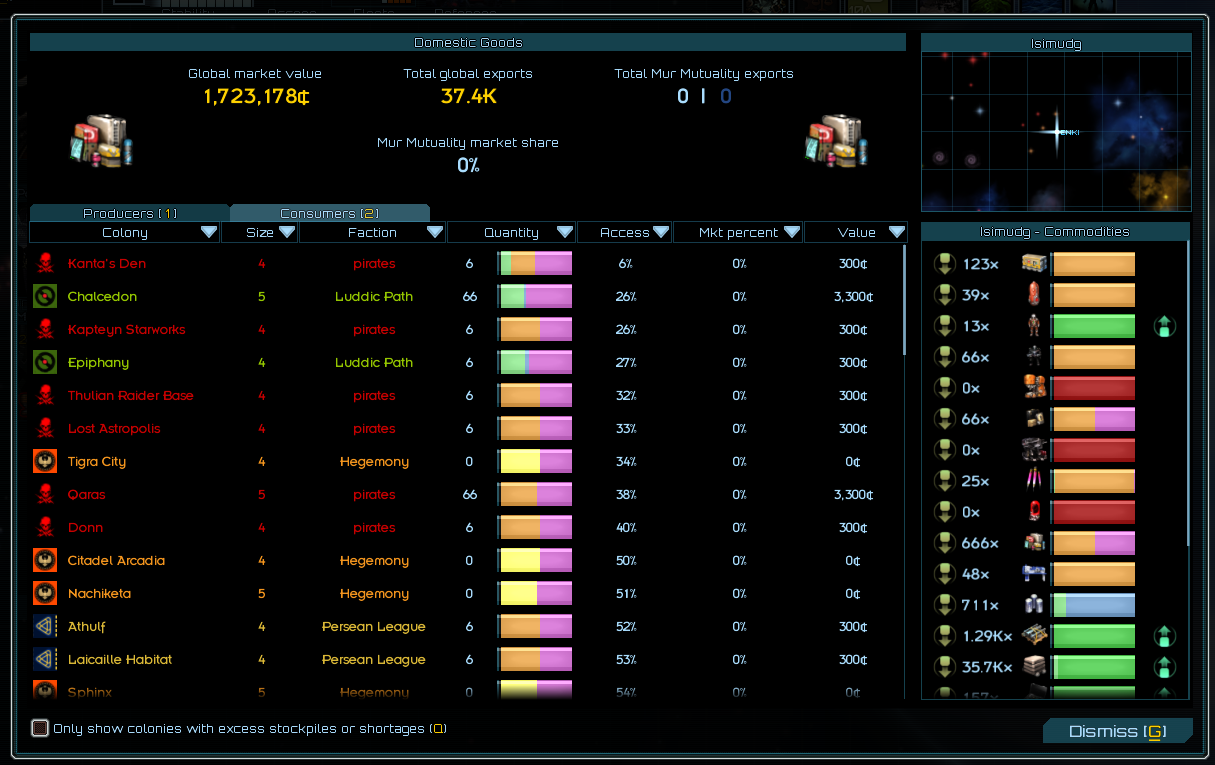Click the pirate skull icon beside Kanta's Den
Screen dimensions: 1215x765
point(44,264)
